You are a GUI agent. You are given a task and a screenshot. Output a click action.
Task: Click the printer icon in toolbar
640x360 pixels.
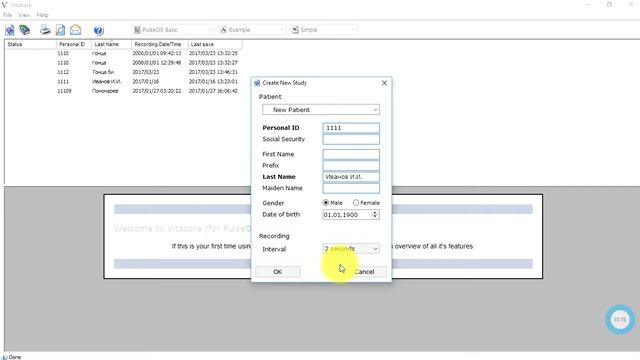[x=45, y=30]
